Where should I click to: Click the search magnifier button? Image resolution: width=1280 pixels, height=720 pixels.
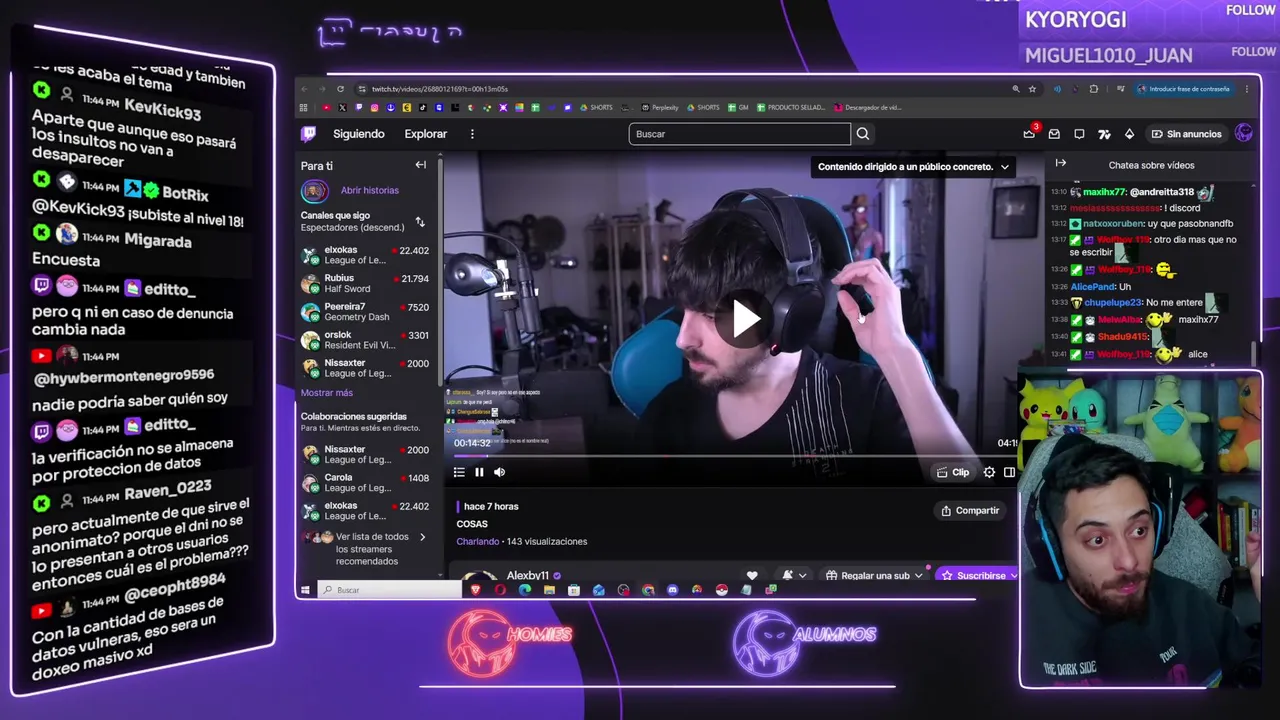pyautogui.click(x=862, y=134)
